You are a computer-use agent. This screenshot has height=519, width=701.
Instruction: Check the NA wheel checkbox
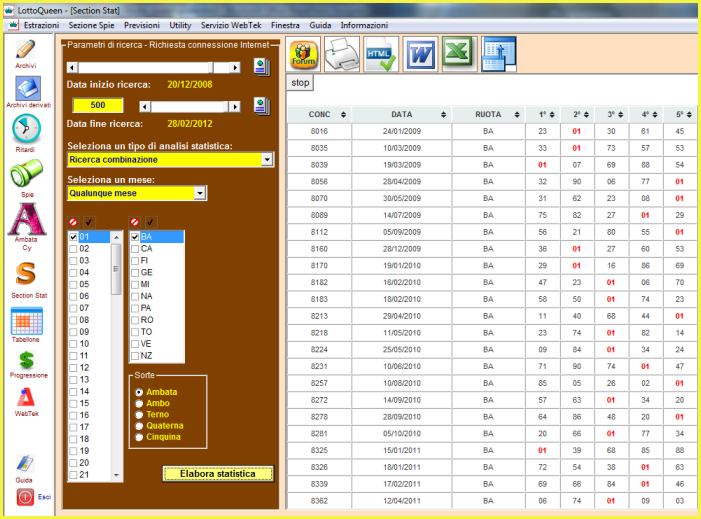(135, 296)
